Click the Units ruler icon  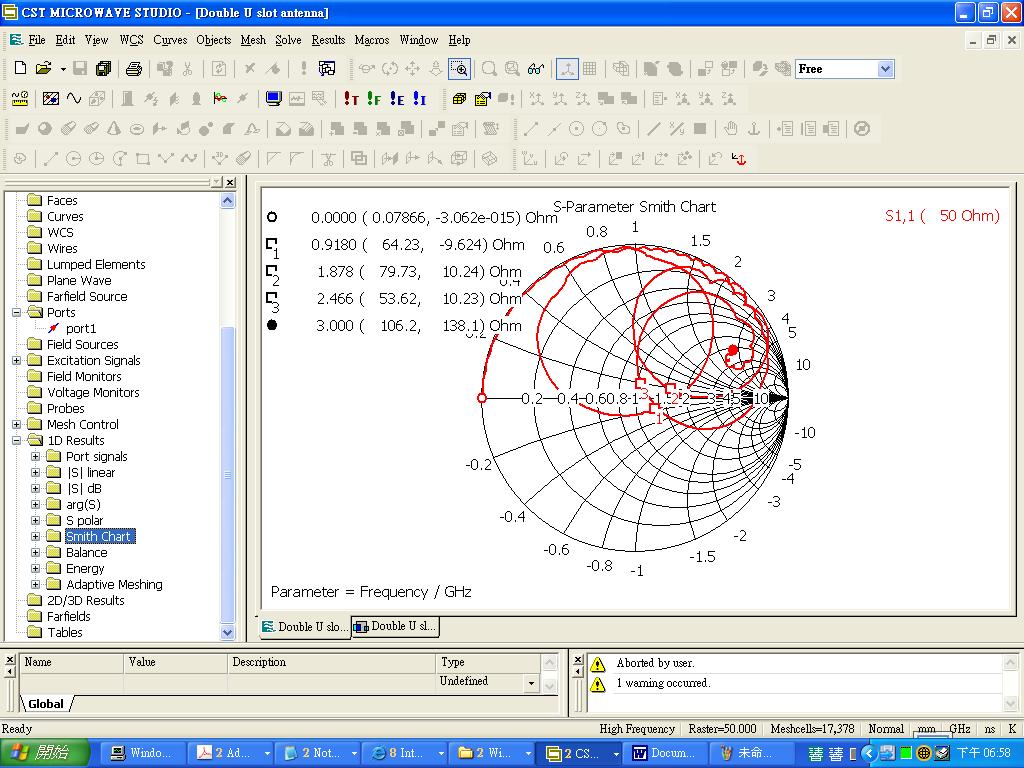click(20, 99)
